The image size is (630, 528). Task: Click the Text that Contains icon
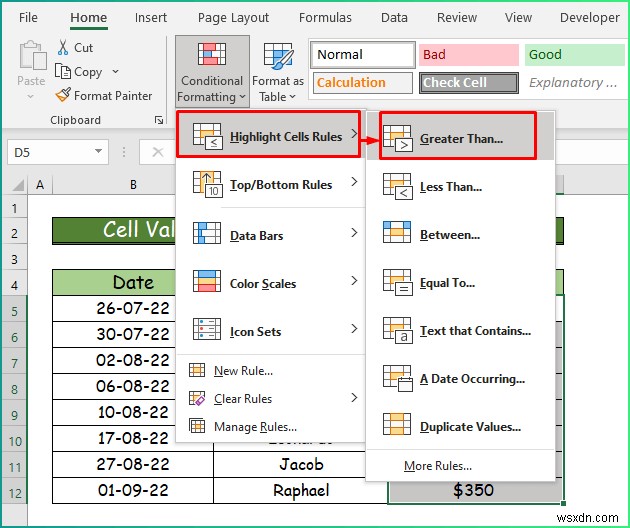pos(397,330)
